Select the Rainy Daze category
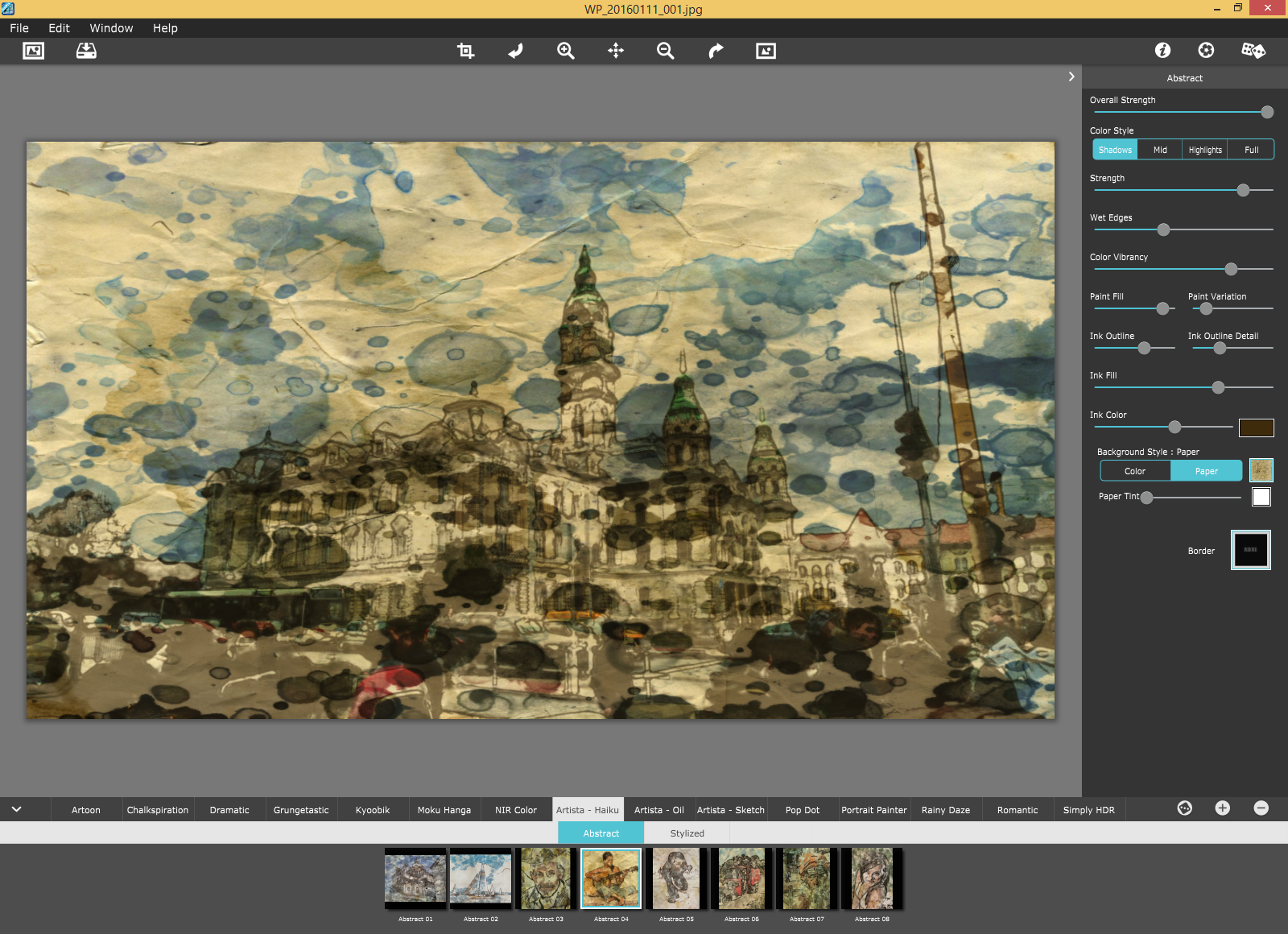Image resolution: width=1288 pixels, height=934 pixels. coord(946,810)
